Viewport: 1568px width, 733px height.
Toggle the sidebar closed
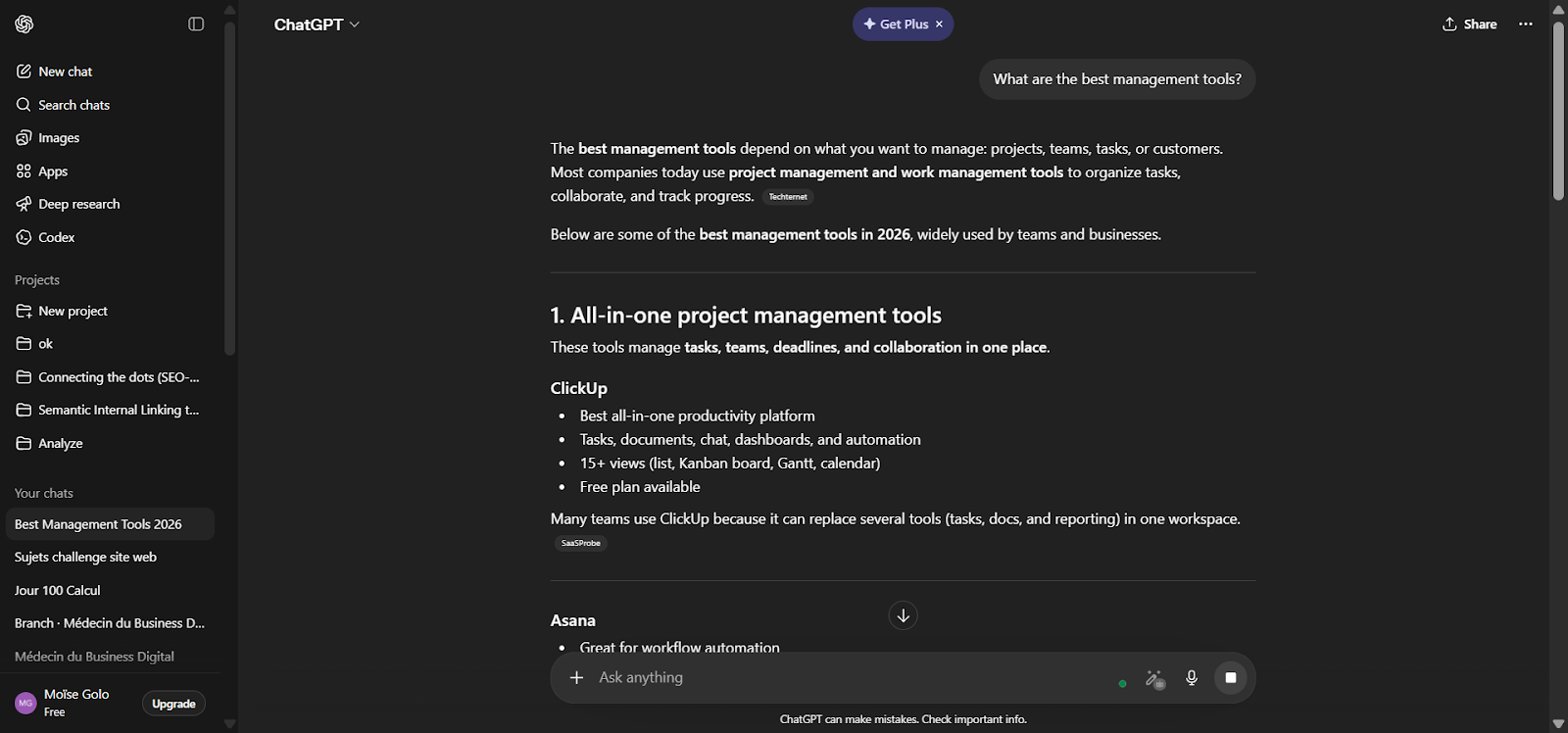(196, 24)
